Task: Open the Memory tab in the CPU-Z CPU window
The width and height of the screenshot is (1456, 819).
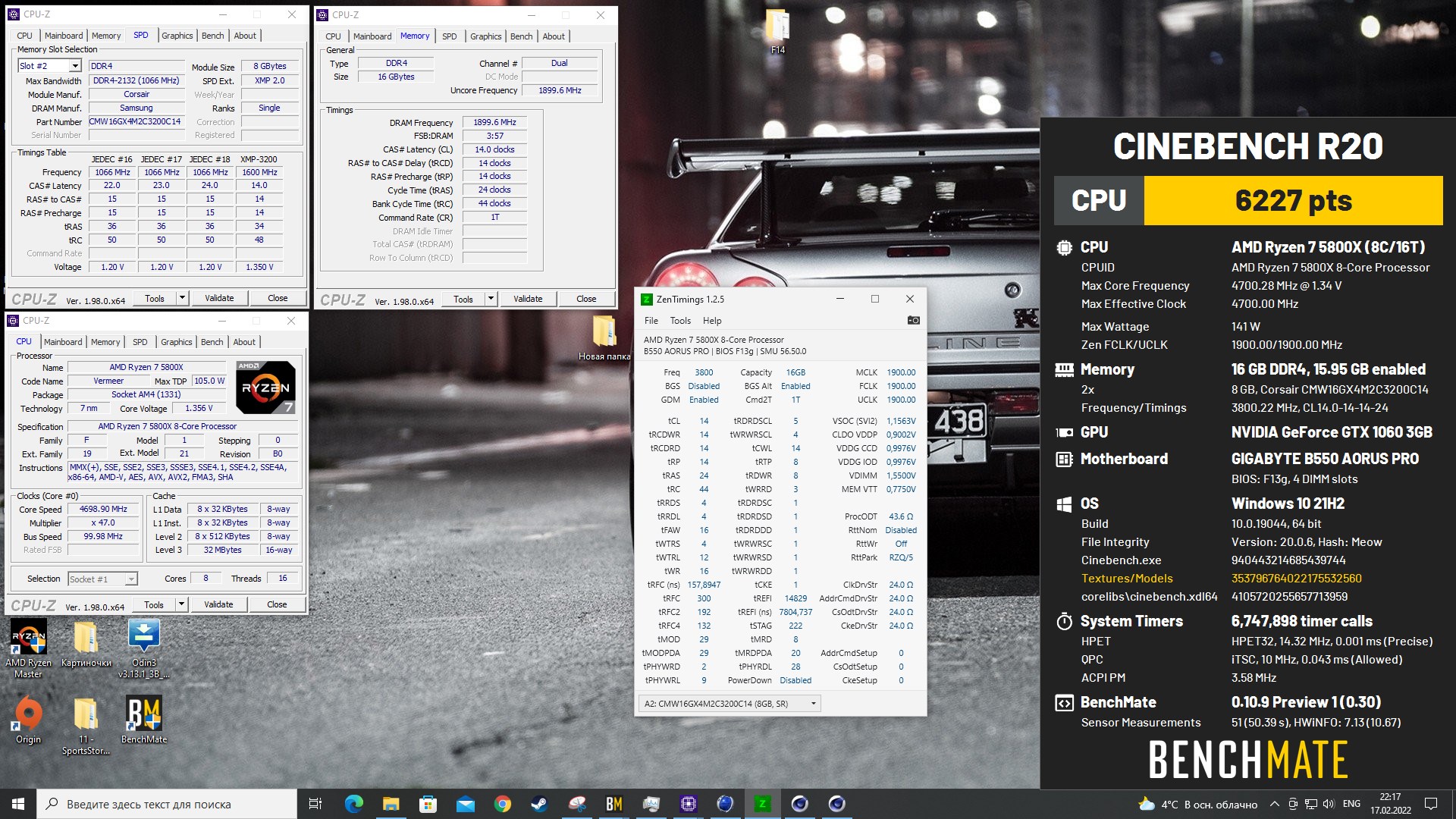Action: [105, 342]
